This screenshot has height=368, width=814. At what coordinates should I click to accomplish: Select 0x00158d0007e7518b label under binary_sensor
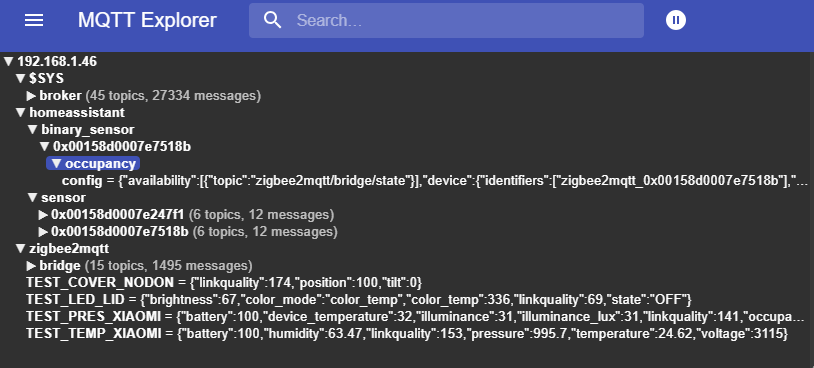point(122,147)
